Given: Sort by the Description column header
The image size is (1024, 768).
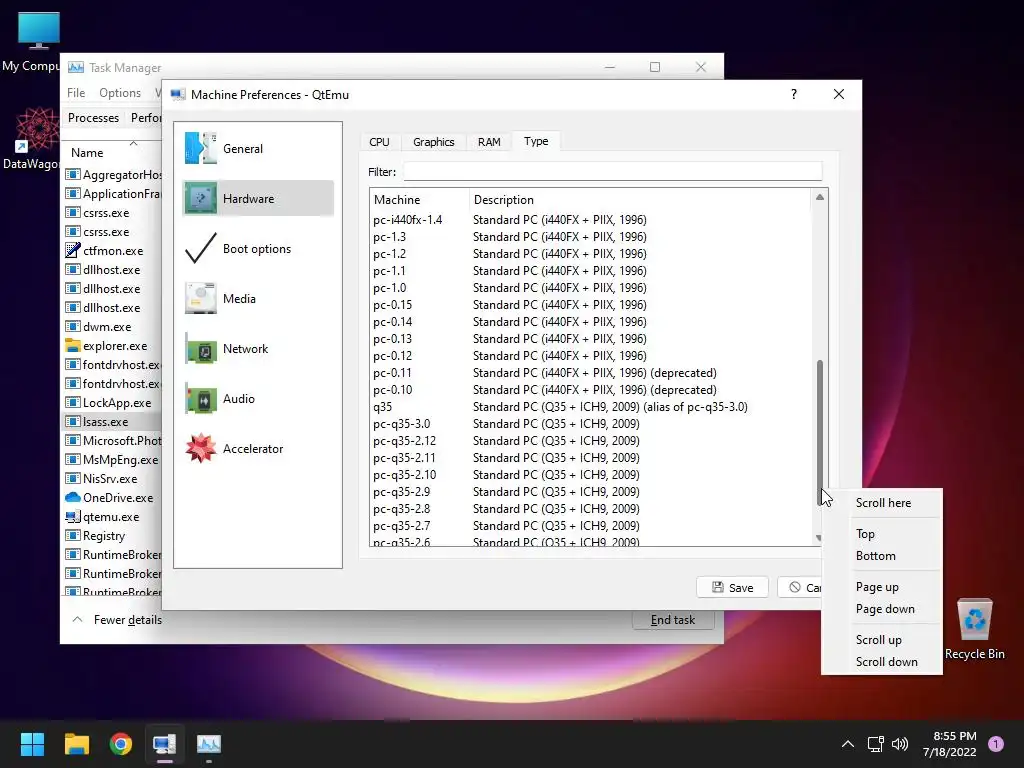Looking at the screenshot, I should tap(640, 200).
